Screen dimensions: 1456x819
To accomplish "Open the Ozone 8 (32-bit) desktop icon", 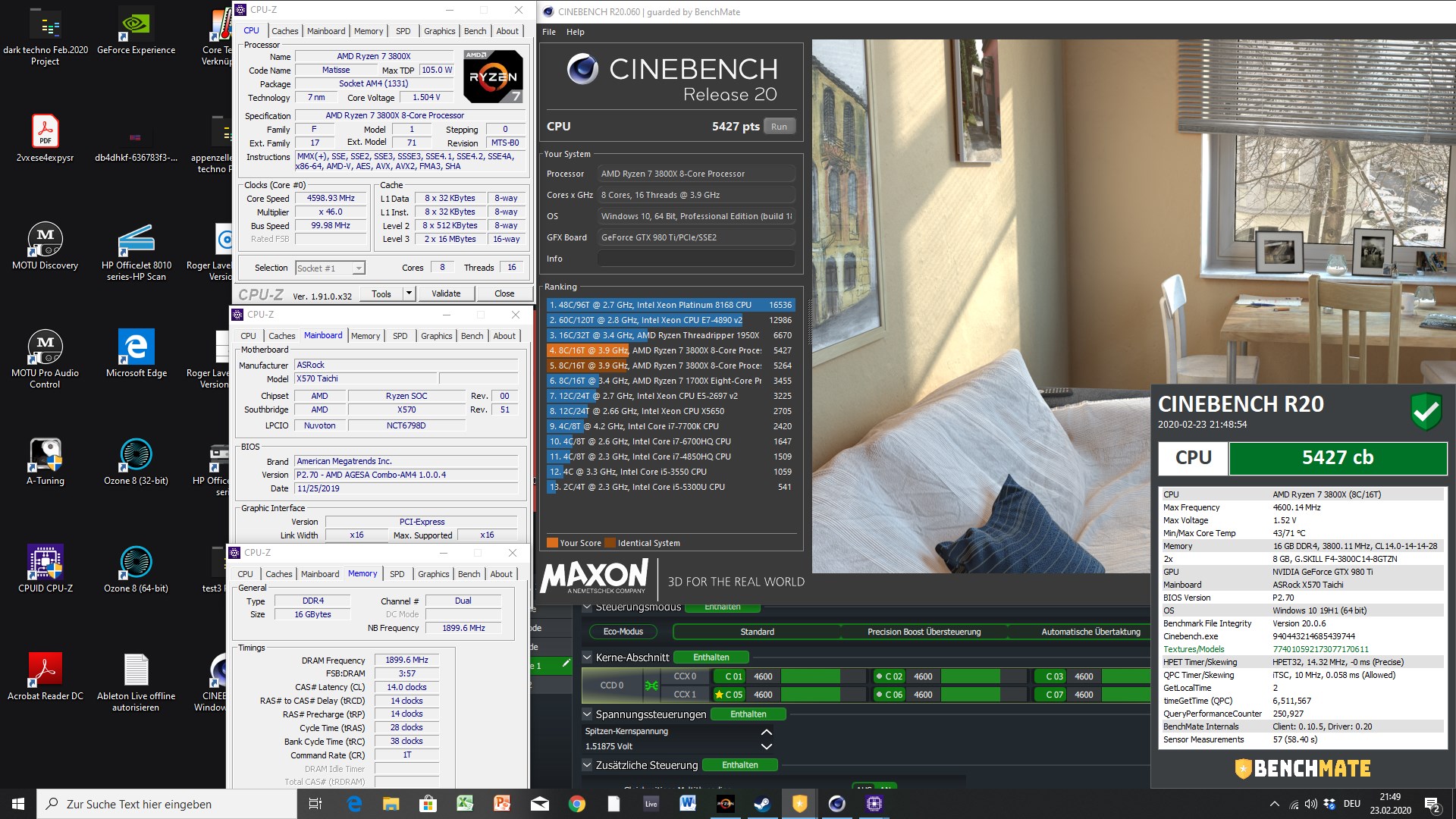I will tap(136, 462).
